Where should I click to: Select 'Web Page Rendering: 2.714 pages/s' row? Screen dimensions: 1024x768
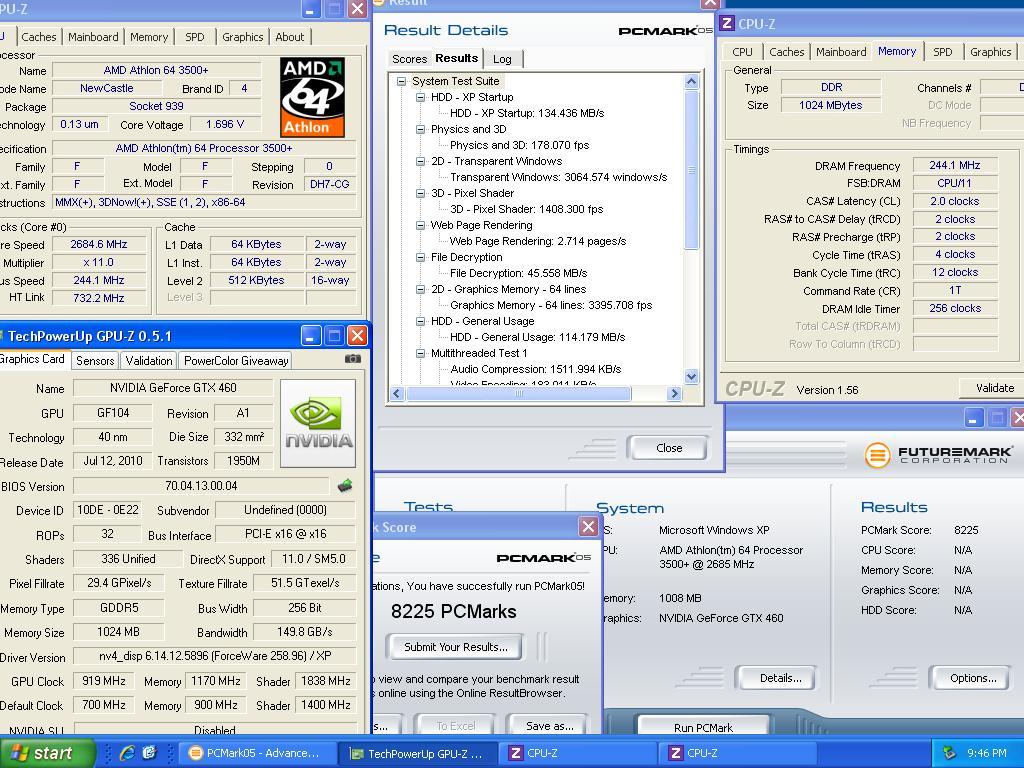tap(537, 241)
